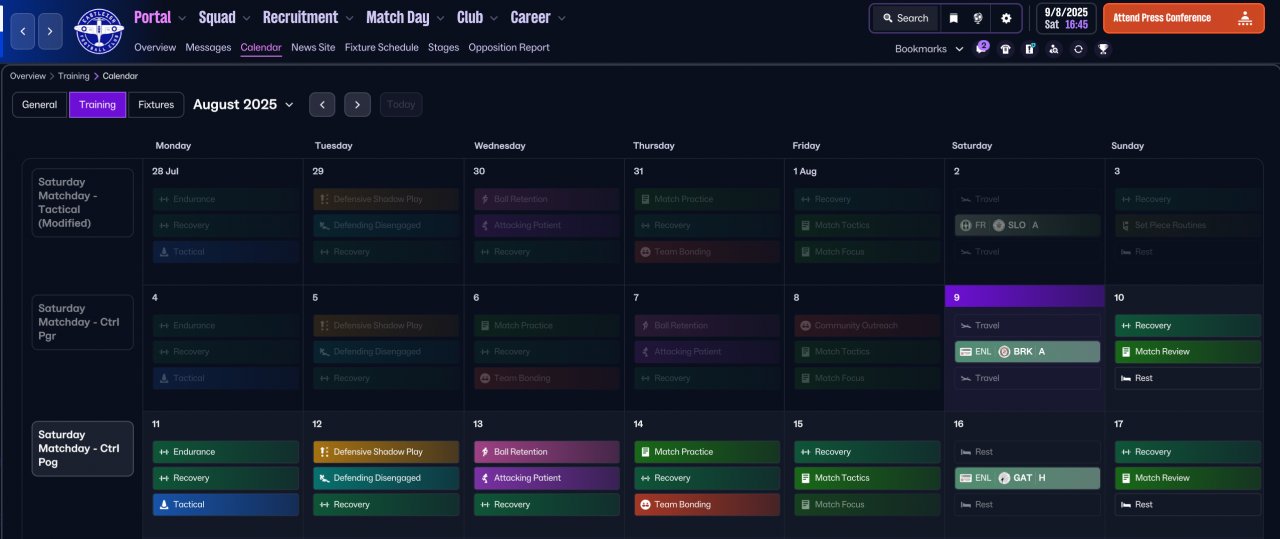Image resolution: width=1280 pixels, height=539 pixels.
Task: Open Sunday 10 Match Review session
Action: pos(1188,352)
